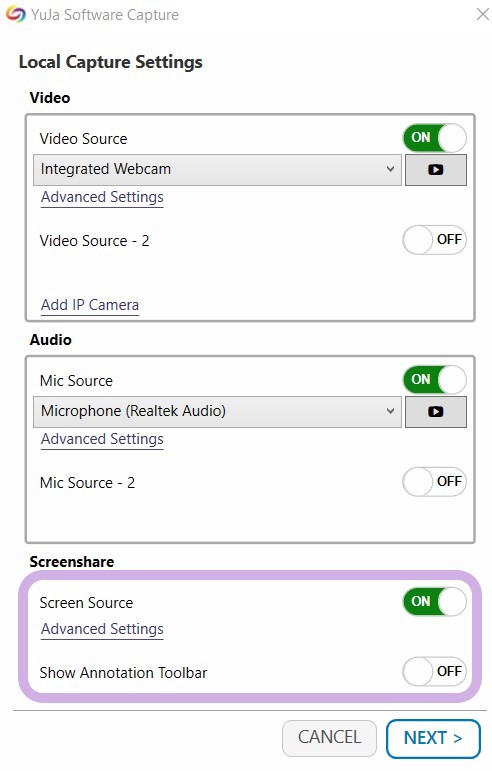Enable the Video Source - 2 toggle
Image resolution: width=492 pixels, height=771 pixels.
pos(434,240)
